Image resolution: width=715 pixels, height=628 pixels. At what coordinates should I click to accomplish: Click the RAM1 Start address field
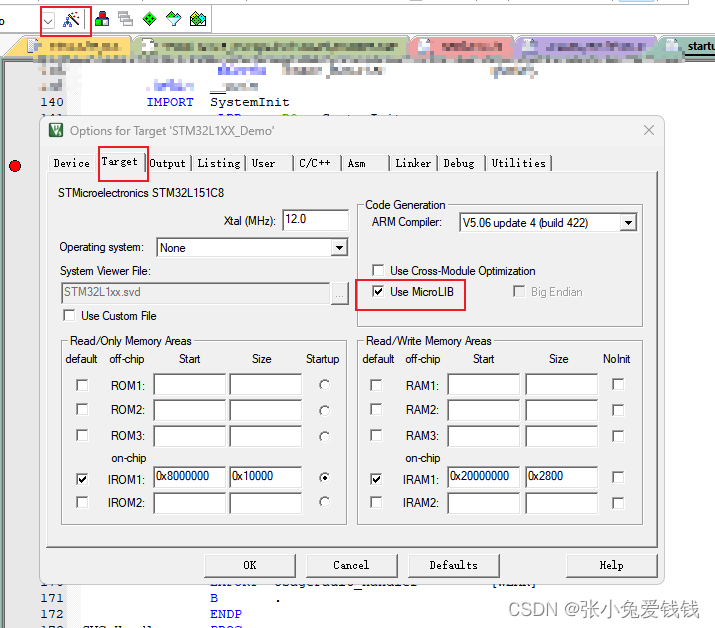click(483, 384)
